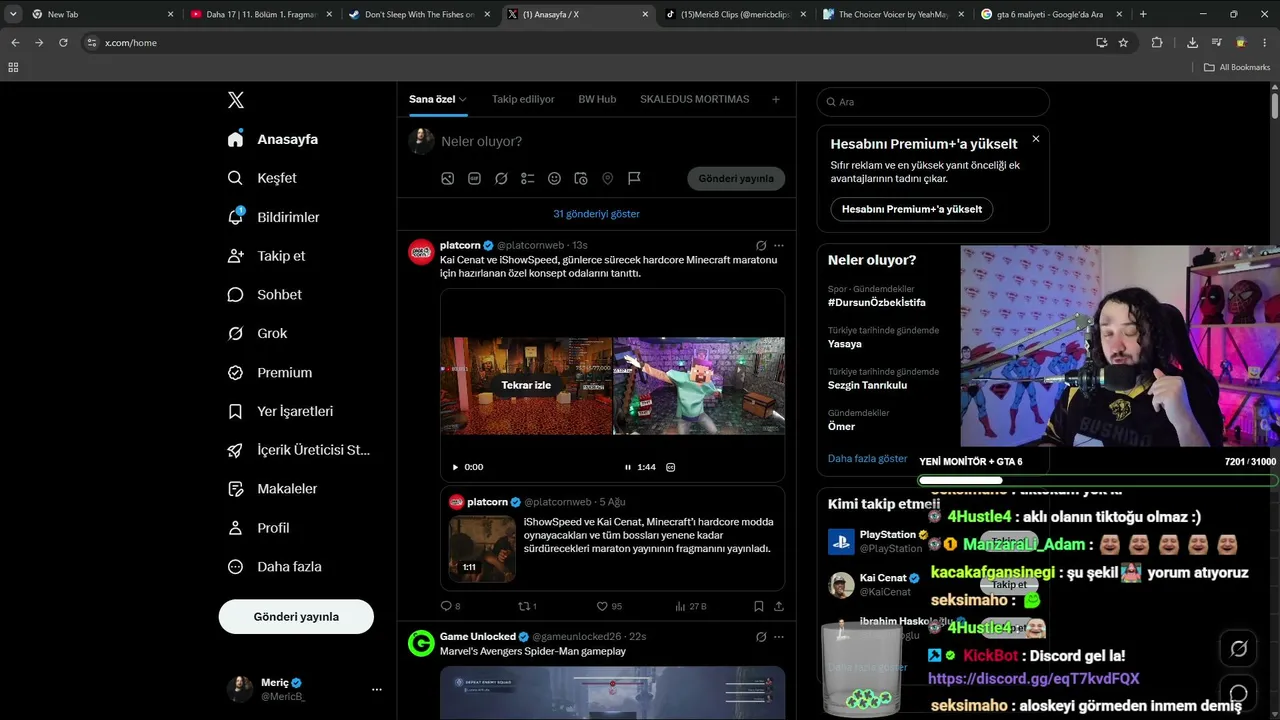Open the GIF picker in composer

coord(474,178)
